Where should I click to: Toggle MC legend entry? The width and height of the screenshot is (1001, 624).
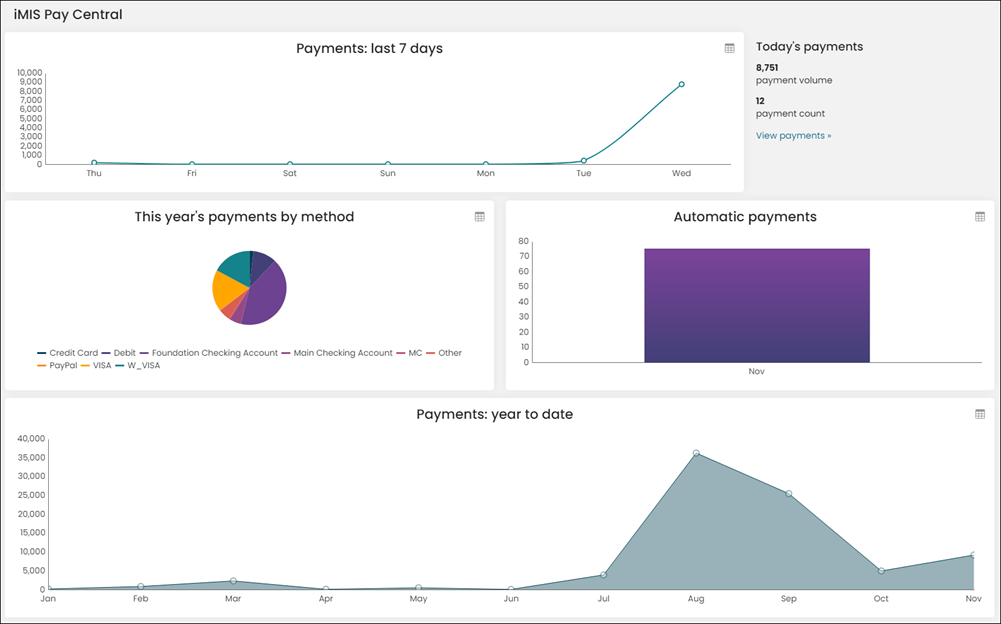pos(409,353)
